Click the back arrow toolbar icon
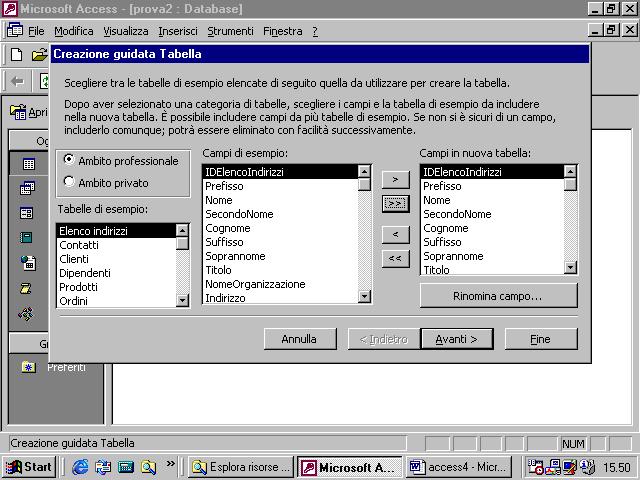Image resolution: width=640 pixels, height=480 pixels. coord(17,81)
